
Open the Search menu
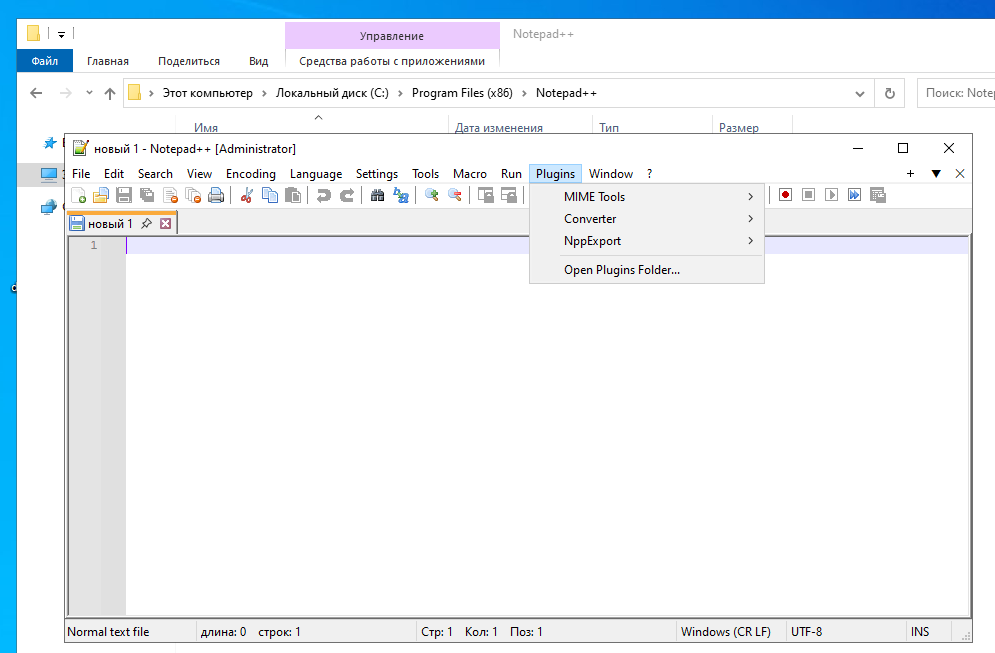(x=155, y=174)
